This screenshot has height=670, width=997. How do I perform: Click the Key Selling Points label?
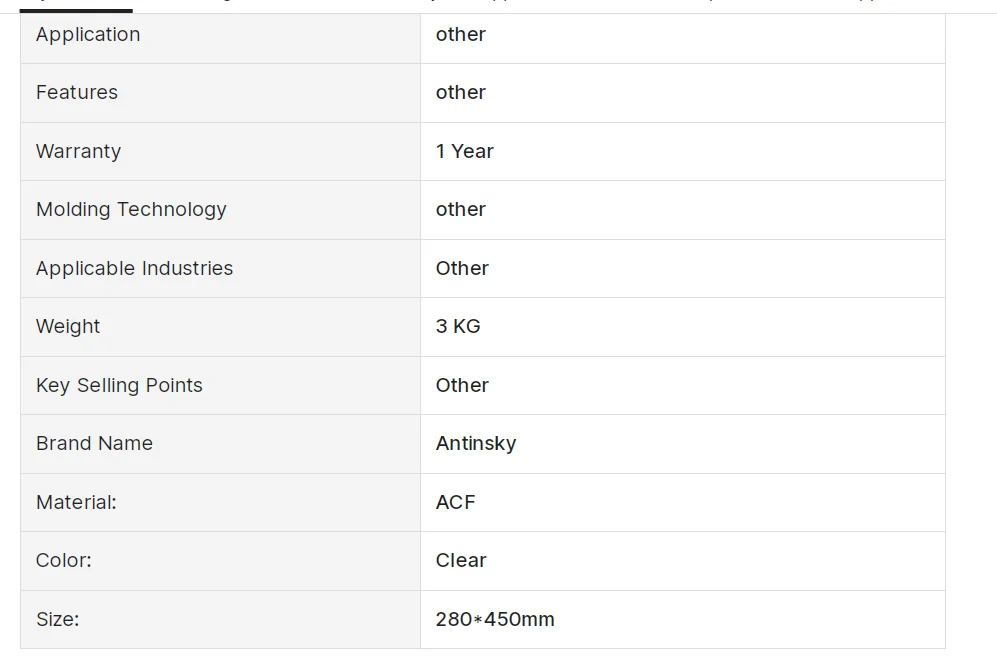[x=119, y=385]
